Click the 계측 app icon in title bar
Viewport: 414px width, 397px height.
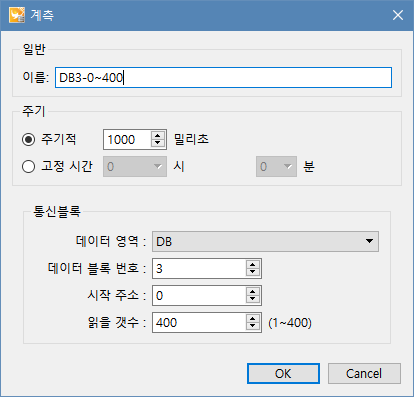(17, 15)
